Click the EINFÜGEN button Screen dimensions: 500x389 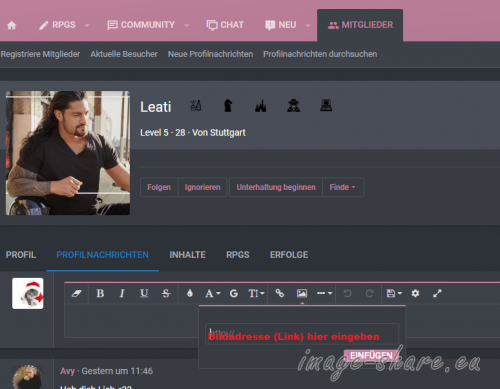(371, 356)
